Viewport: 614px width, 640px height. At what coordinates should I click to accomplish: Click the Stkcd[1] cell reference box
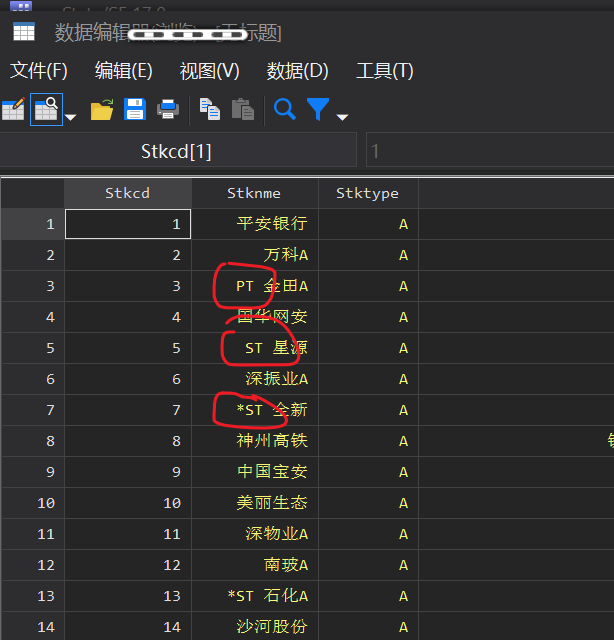pos(178,150)
